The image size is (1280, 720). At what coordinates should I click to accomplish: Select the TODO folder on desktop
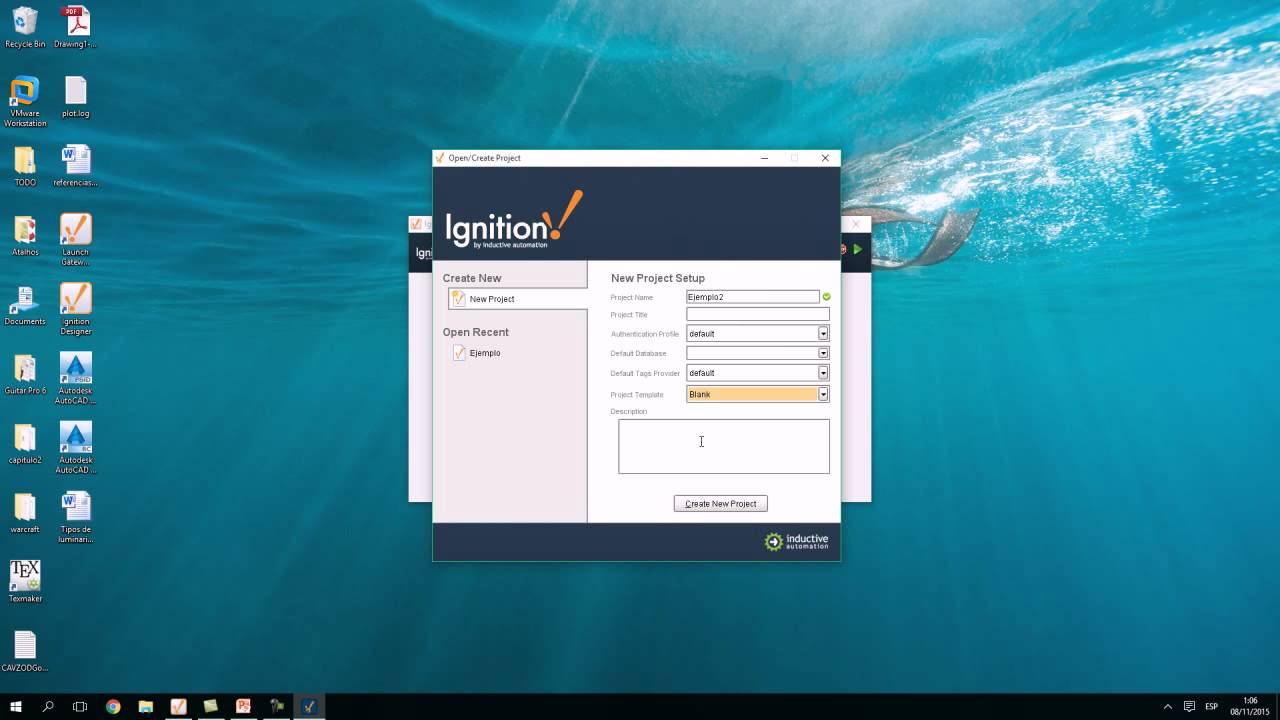point(25,166)
